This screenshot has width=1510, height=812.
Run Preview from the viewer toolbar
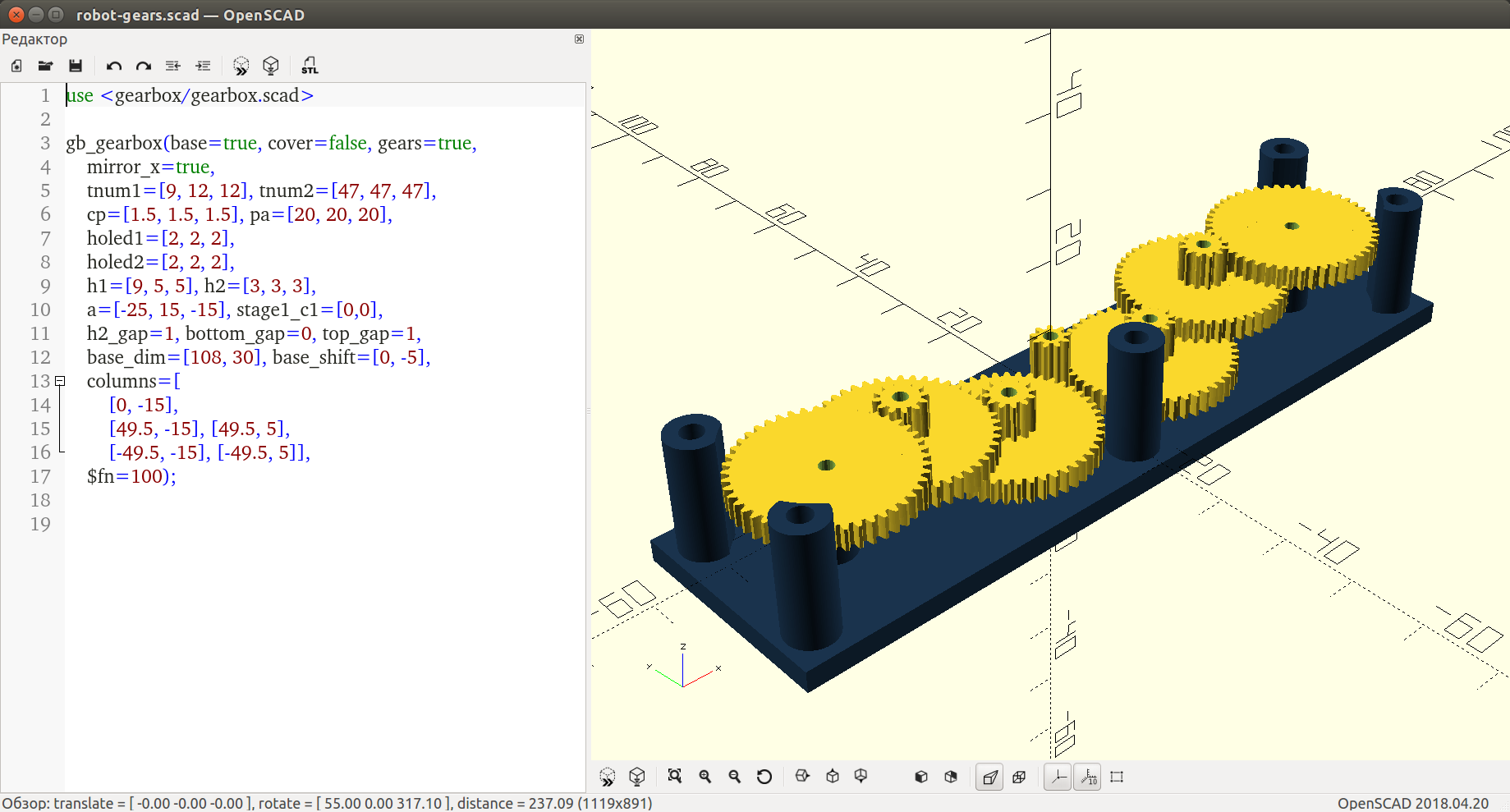[x=608, y=777]
